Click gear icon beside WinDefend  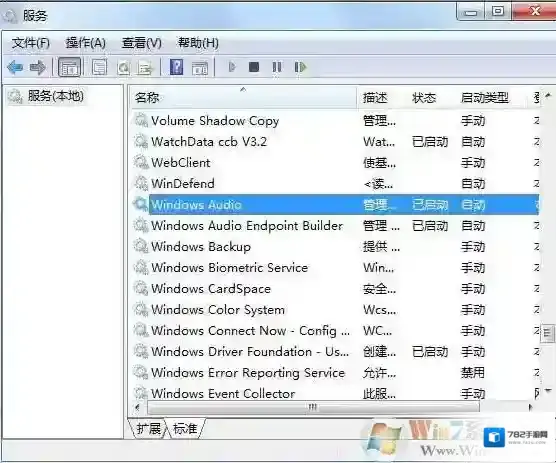[x=141, y=183]
